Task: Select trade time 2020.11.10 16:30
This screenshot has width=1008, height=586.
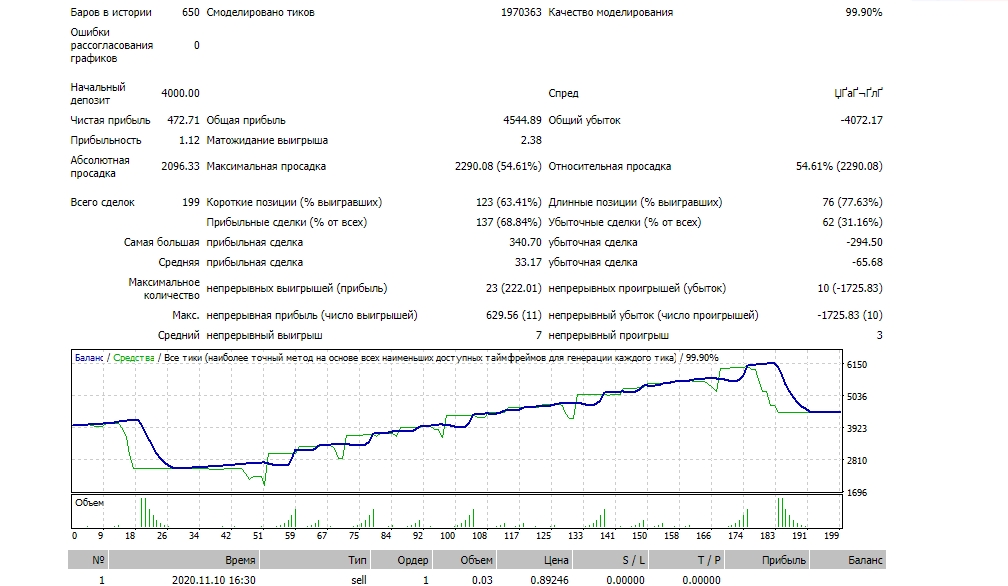Action: [213, 580]
